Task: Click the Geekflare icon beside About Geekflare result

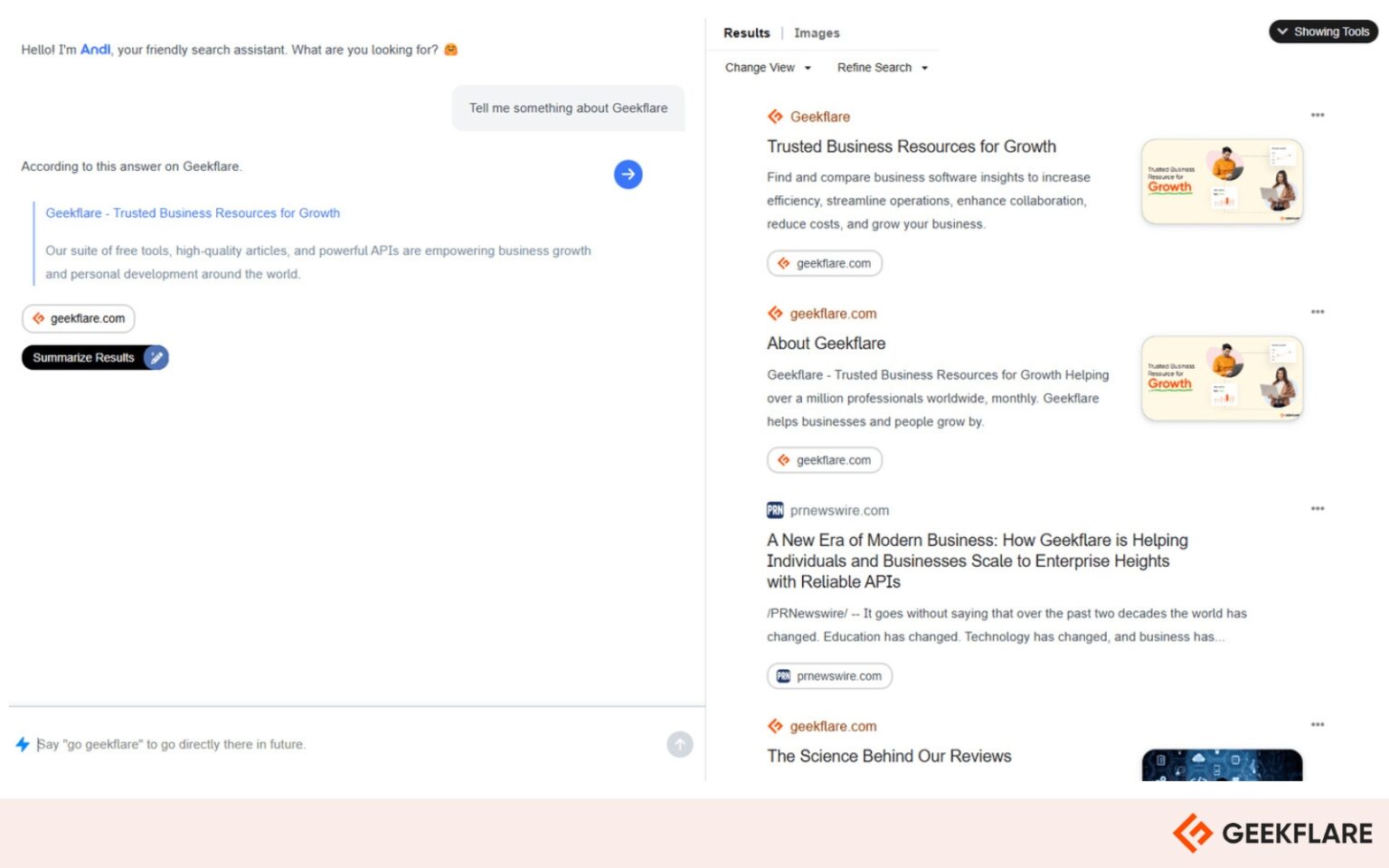Action: [775, 313]
